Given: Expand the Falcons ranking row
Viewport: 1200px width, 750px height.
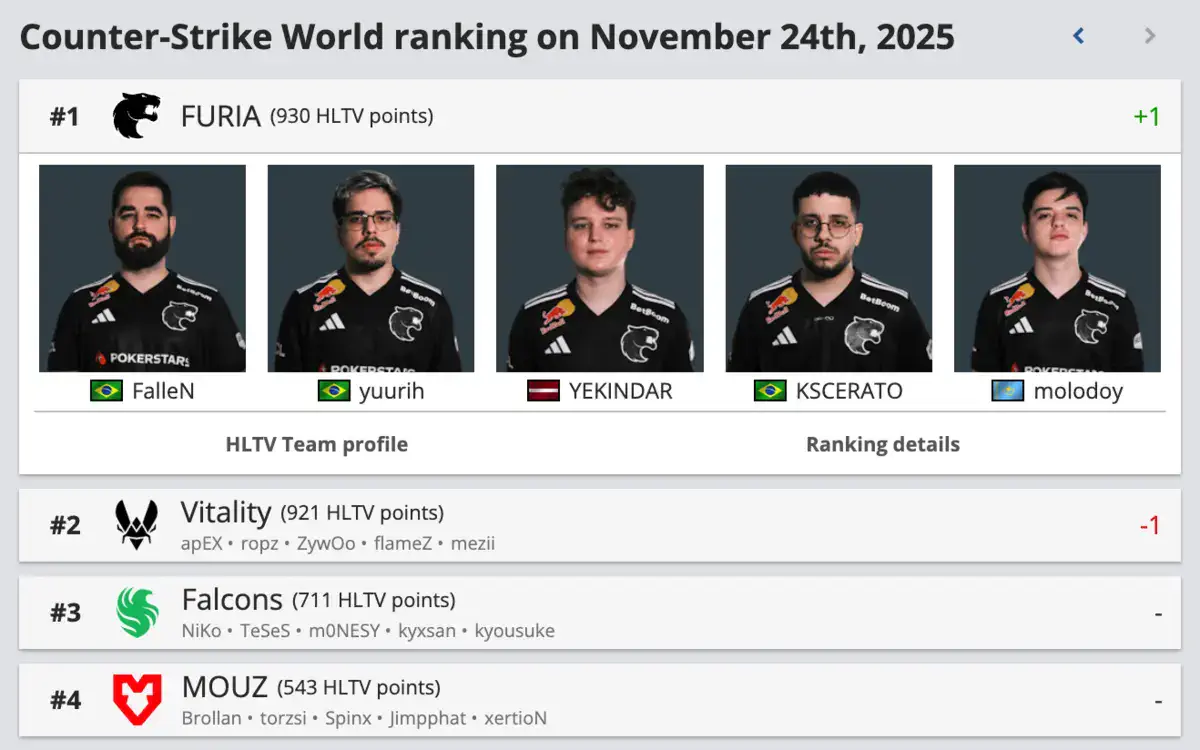Looking at the screenshot, I should (600, 612).
